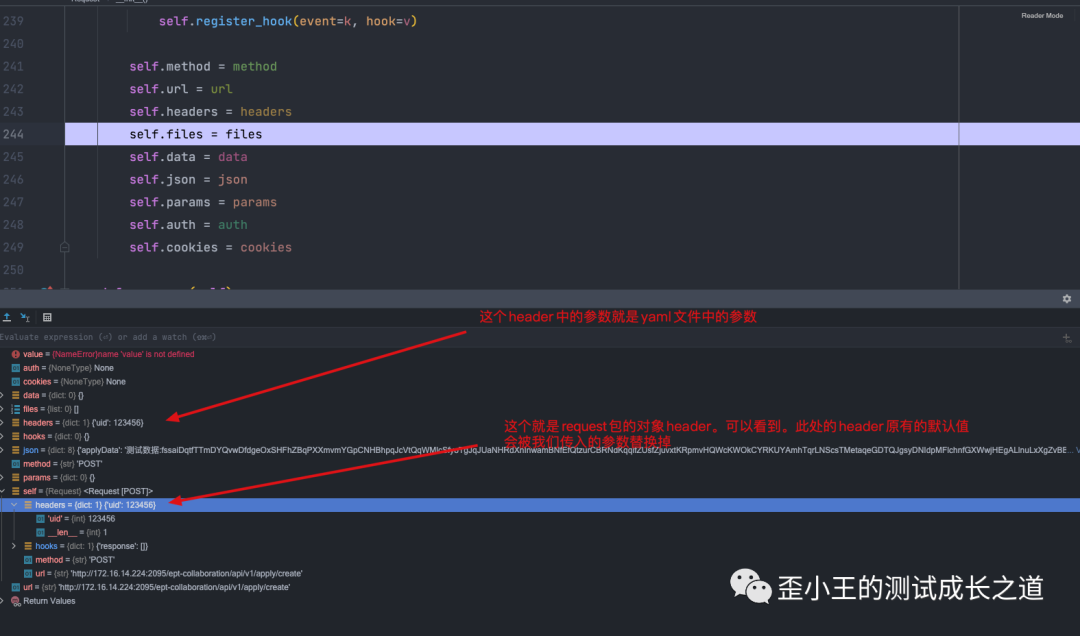Click the self.params = params line

coord(203,203)
